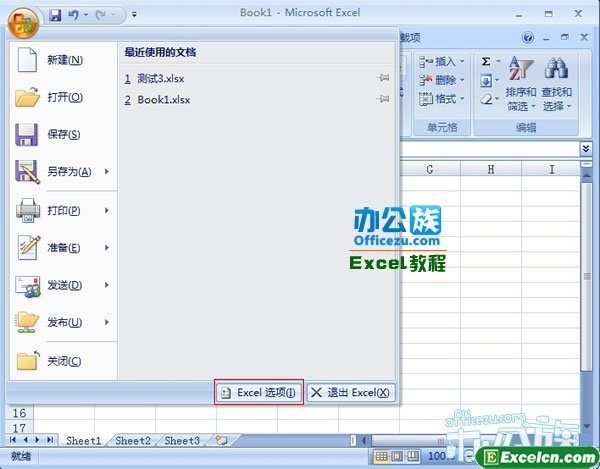Click the AutoSum sigma icon
The height and width of the screenshot is (469, 600).
tap(486, 61)
